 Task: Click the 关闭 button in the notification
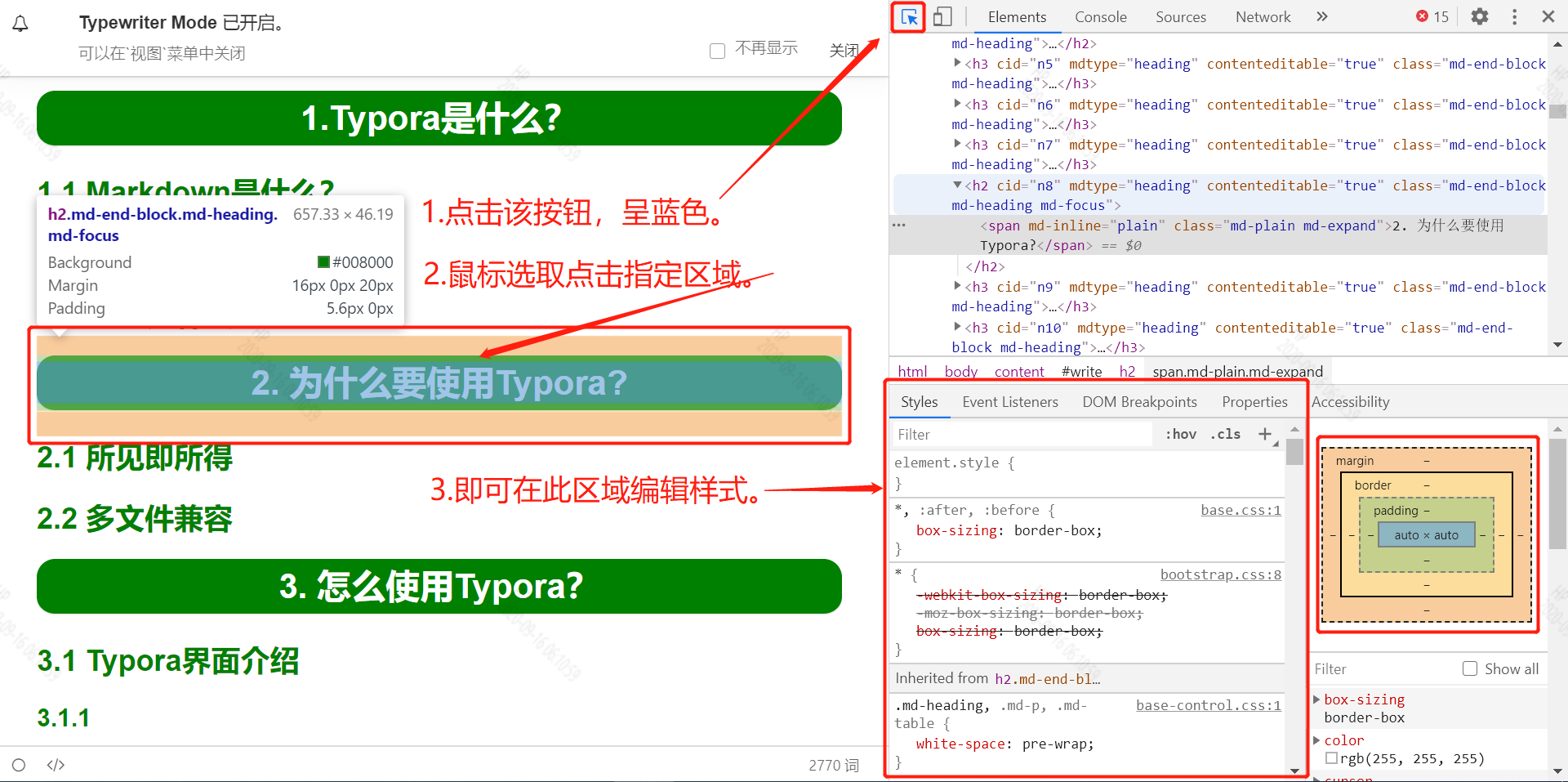(x=844, y=51)
